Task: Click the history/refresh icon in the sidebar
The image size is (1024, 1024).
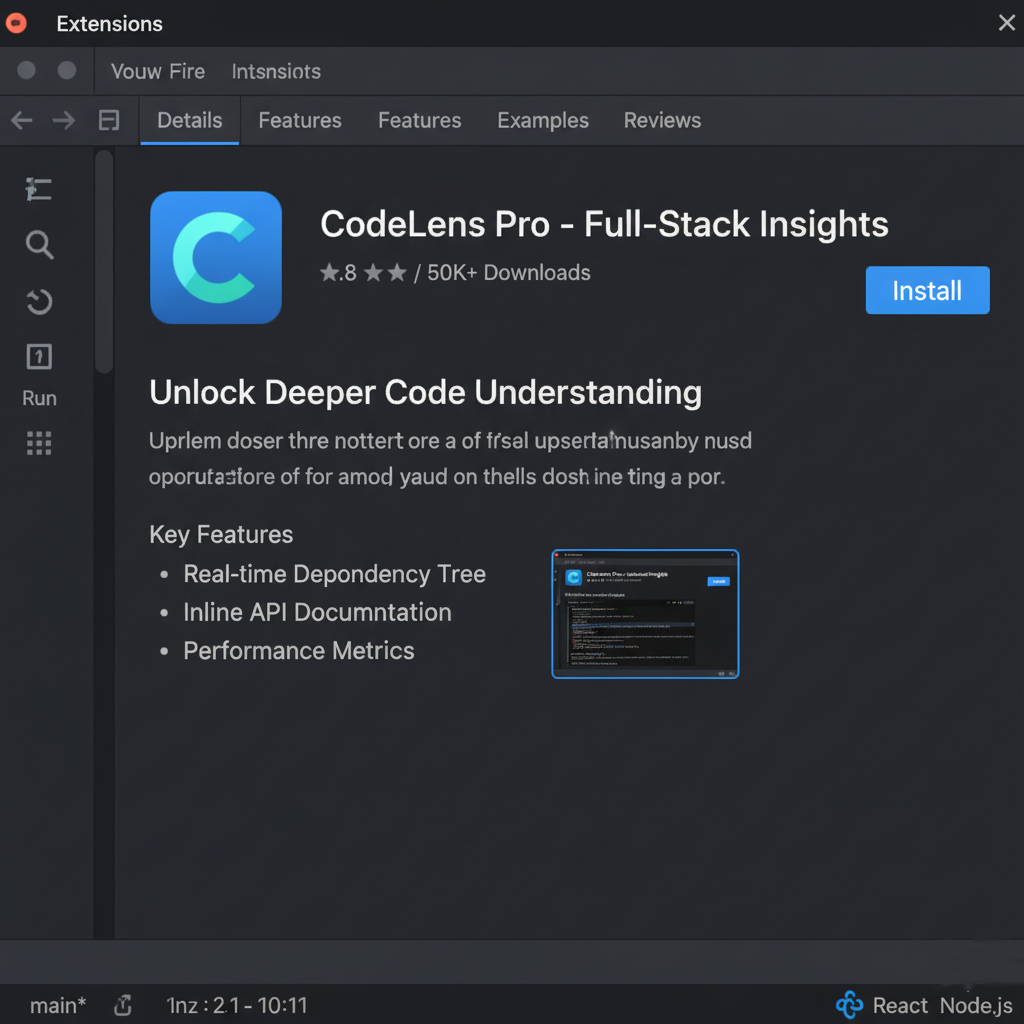Action: click(39, 302)
